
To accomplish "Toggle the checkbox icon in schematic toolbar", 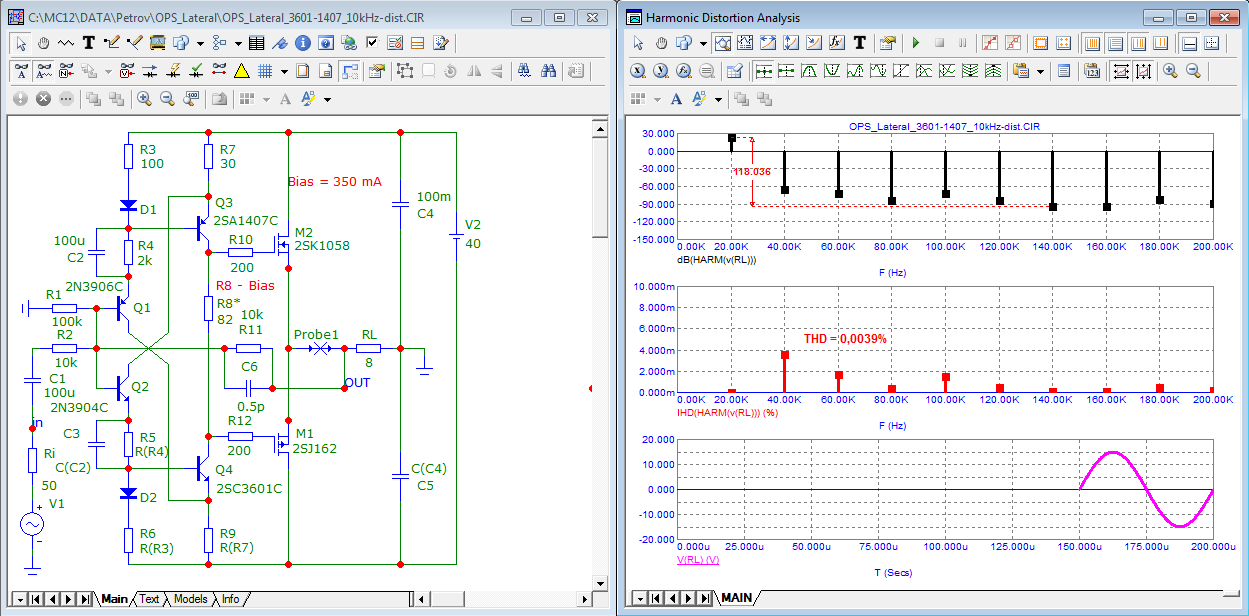I will coord(372,43).
